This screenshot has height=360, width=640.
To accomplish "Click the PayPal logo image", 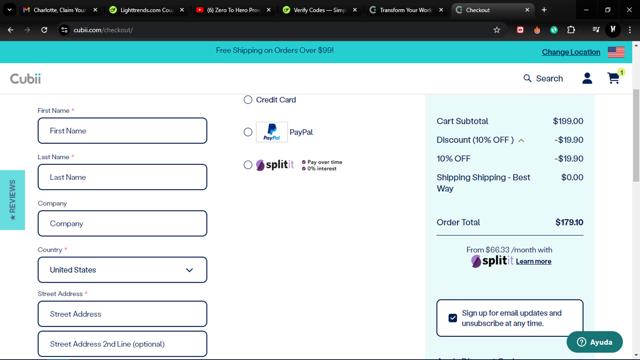I will click(x=272, y=132).
